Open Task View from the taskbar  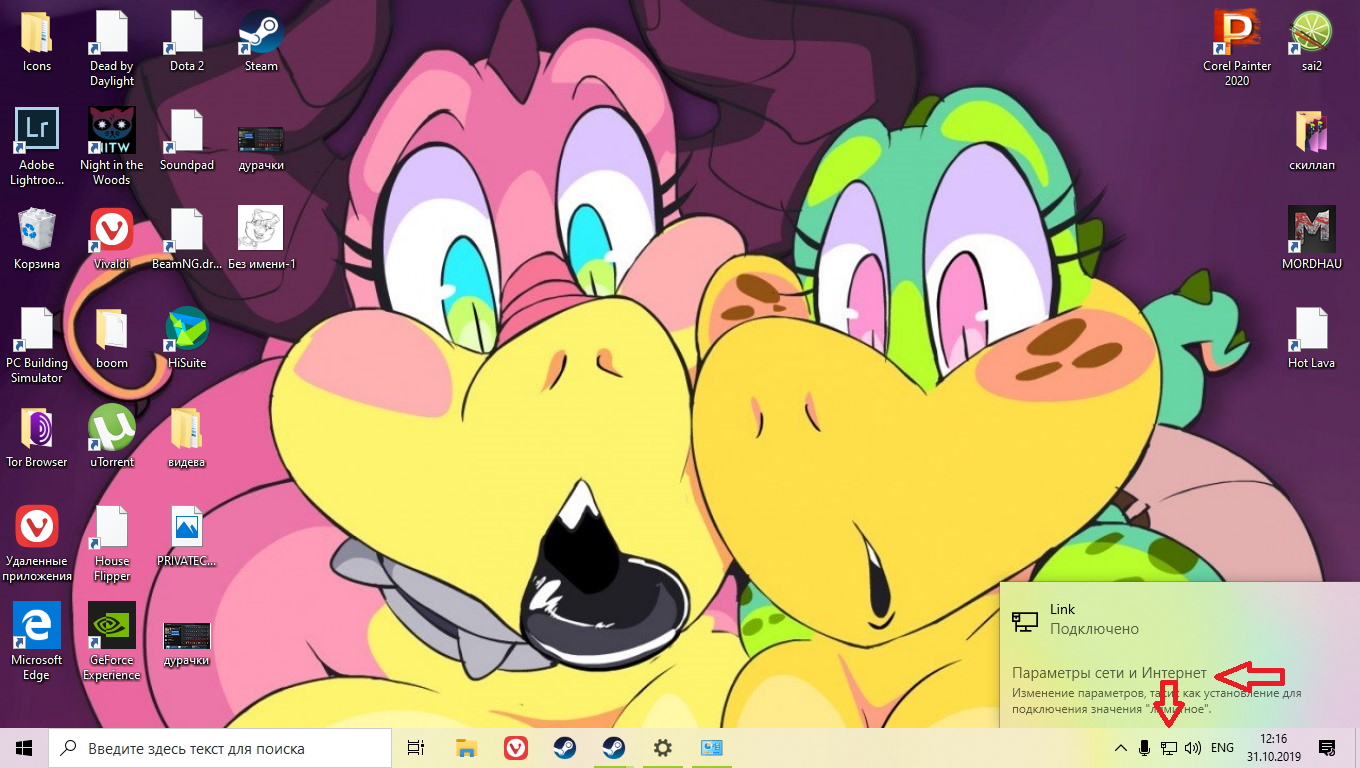417,748
